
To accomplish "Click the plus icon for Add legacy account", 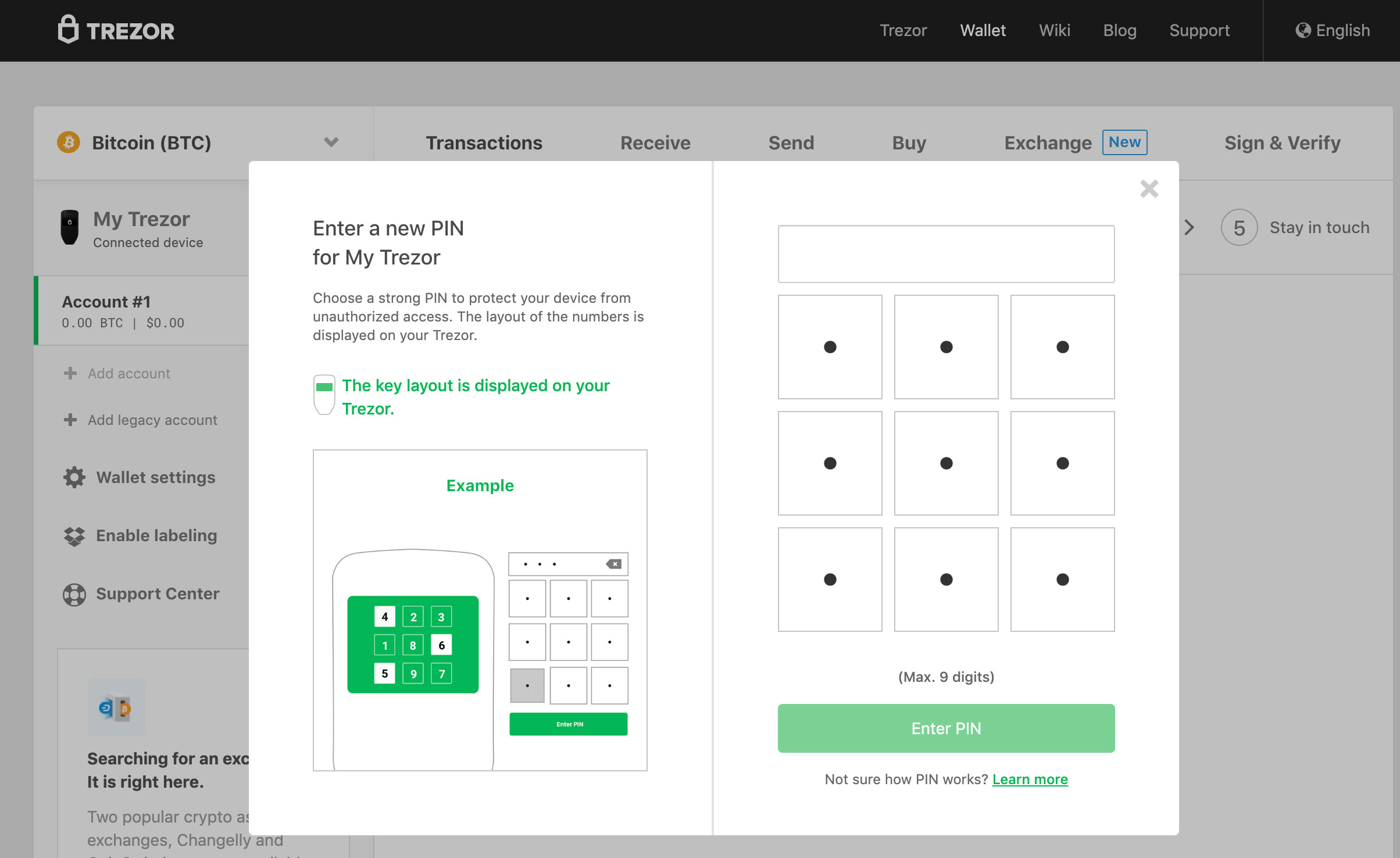I will tap(70, 420).
